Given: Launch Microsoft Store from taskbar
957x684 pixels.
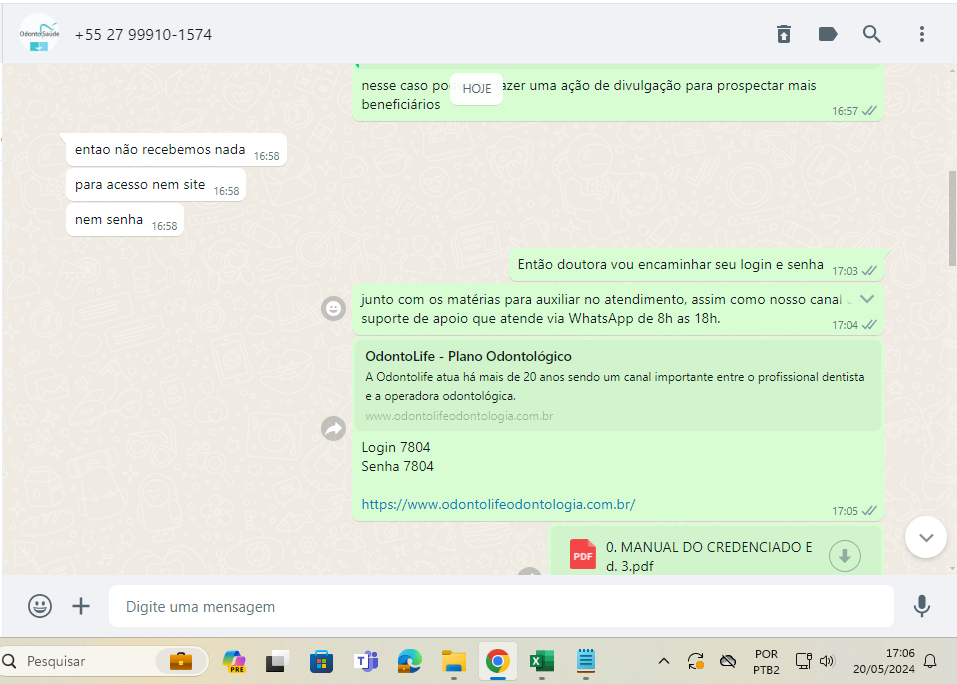Looking at the screenshot, I should pos(321,661).
